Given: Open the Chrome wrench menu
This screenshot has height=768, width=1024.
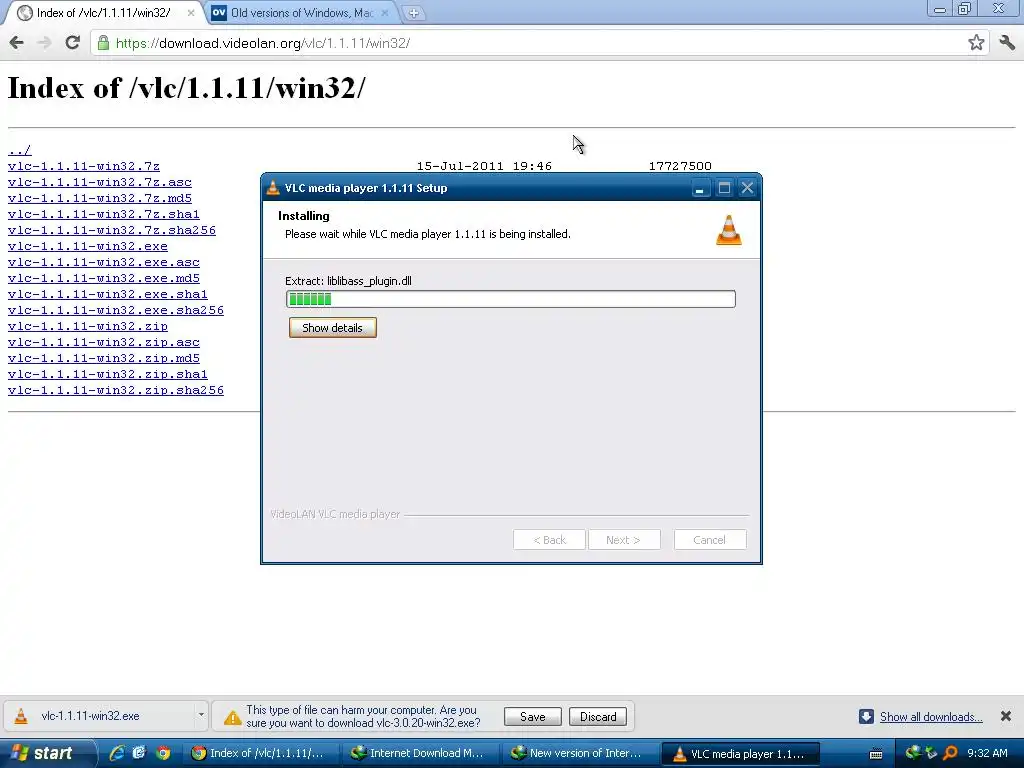Looking at the screenshot, I should tap(1007, 43).
